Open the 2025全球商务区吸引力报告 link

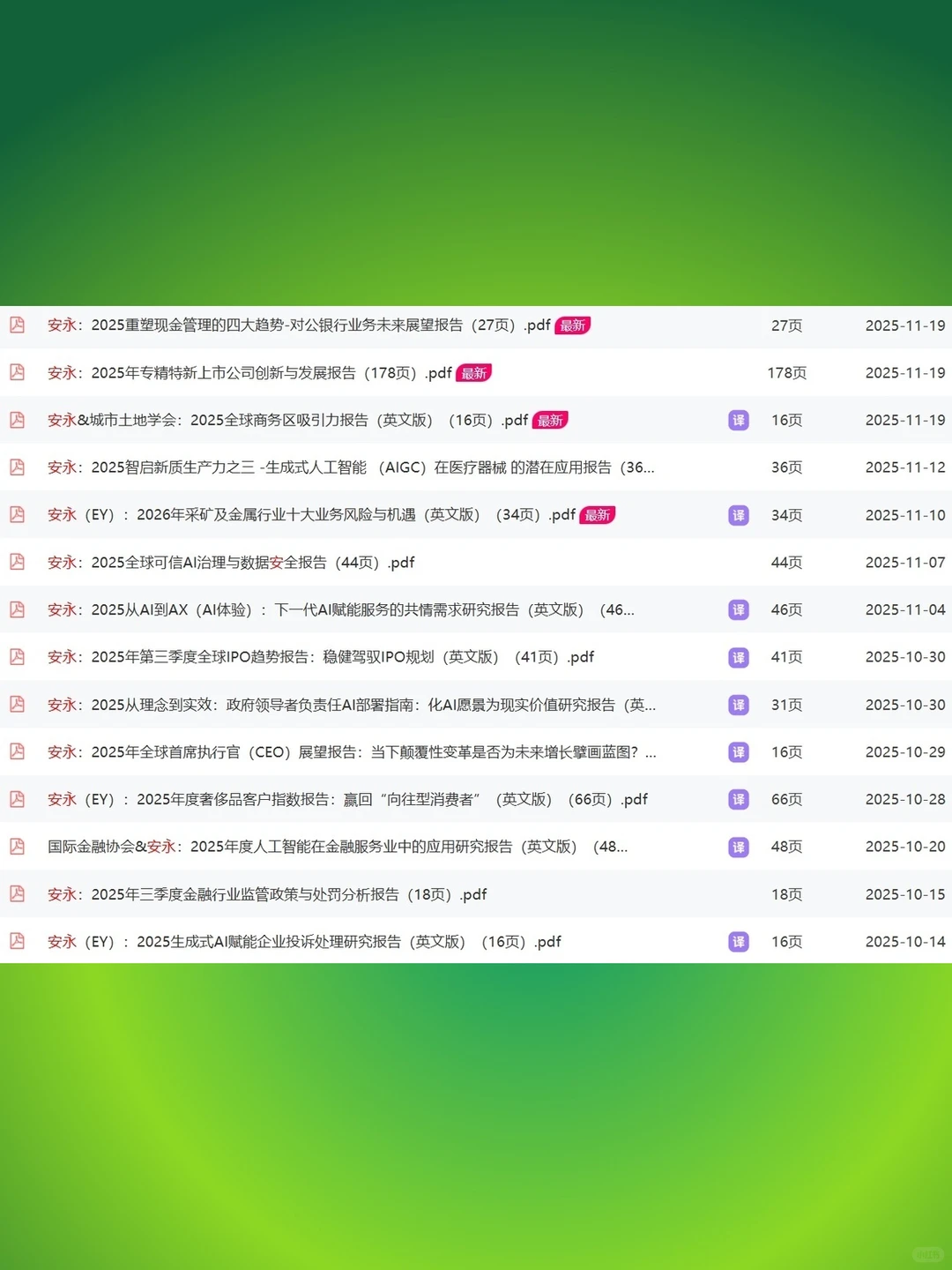[291, 421]
